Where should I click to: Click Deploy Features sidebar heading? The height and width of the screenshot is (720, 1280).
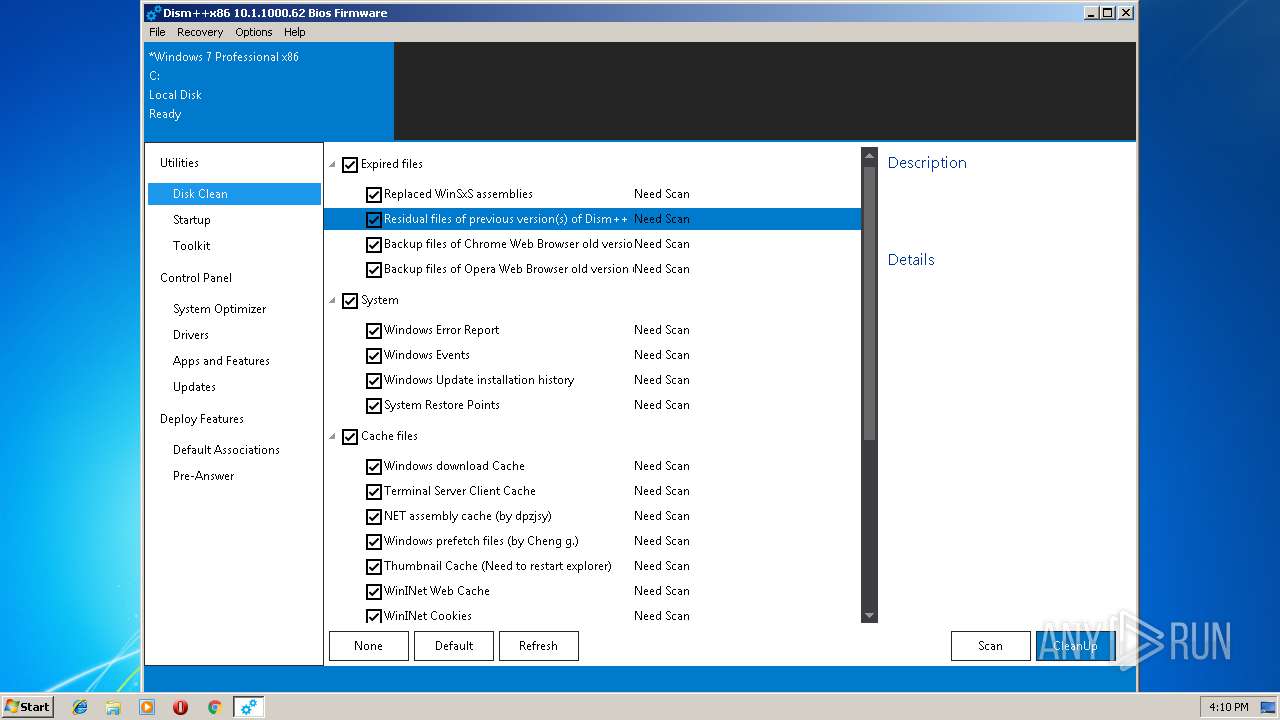202,419
